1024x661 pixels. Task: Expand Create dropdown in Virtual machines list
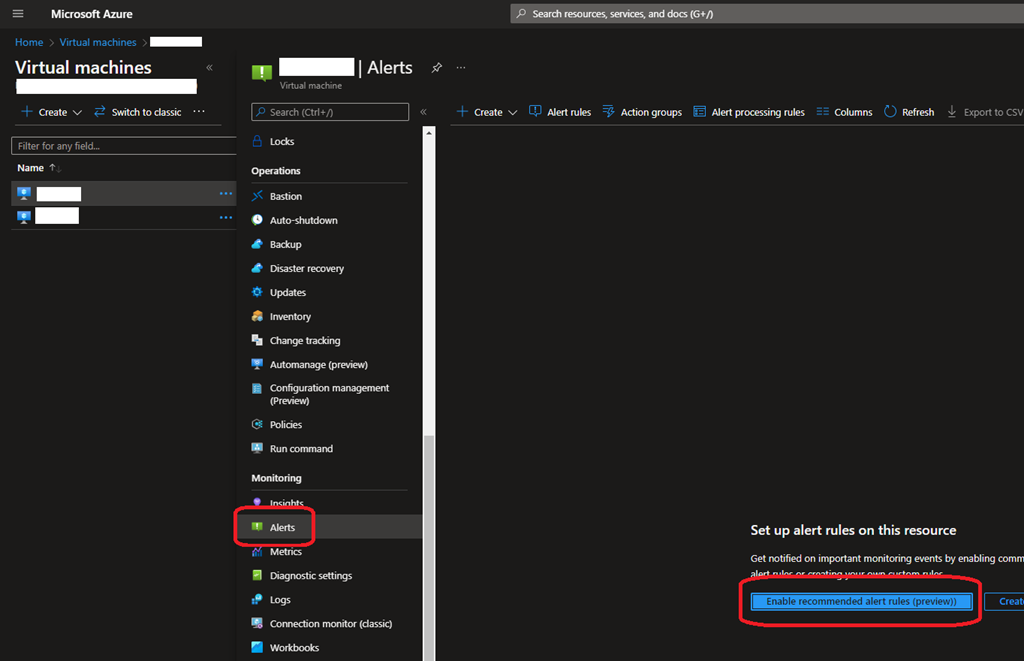(x=52, y=112)
